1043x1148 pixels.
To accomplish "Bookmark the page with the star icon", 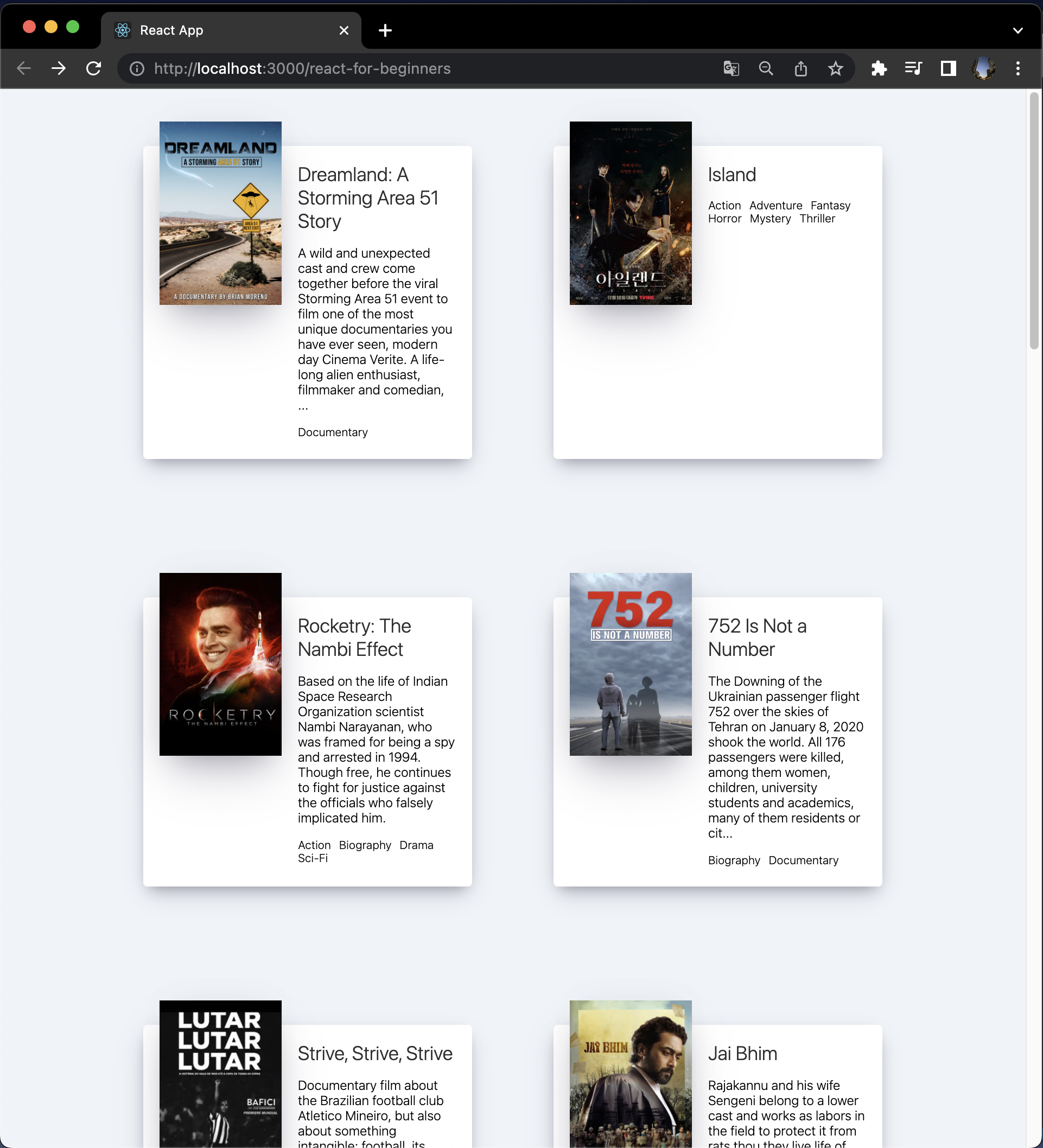I will coord(835,68).
